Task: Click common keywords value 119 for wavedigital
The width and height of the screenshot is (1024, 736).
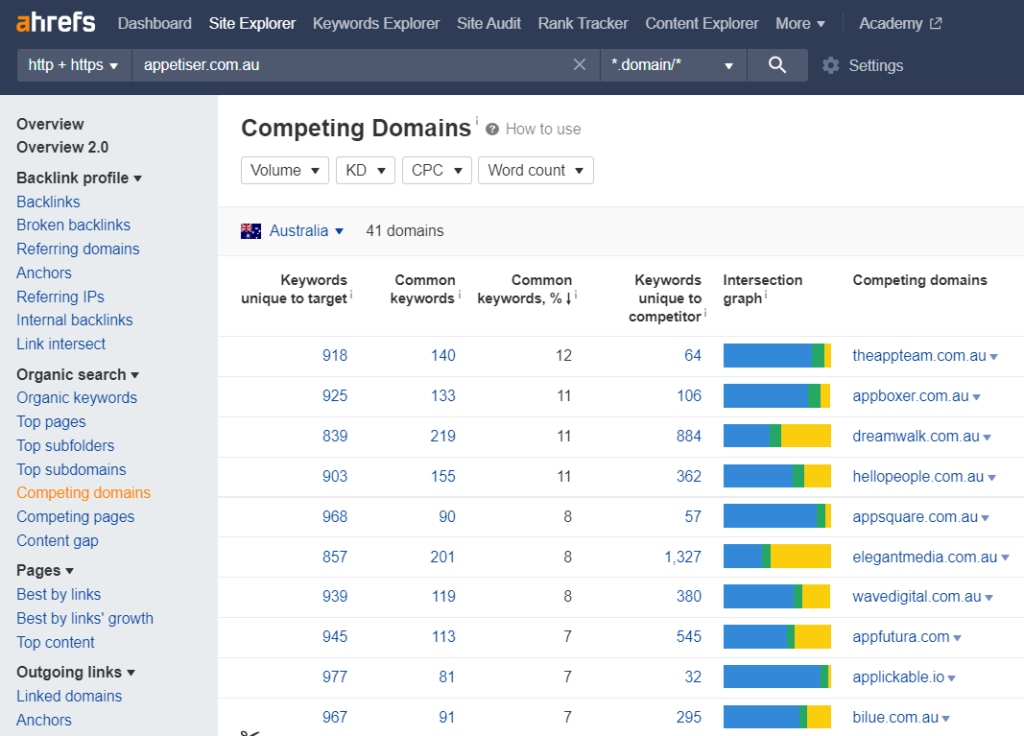Action: (x=443, y=596)
